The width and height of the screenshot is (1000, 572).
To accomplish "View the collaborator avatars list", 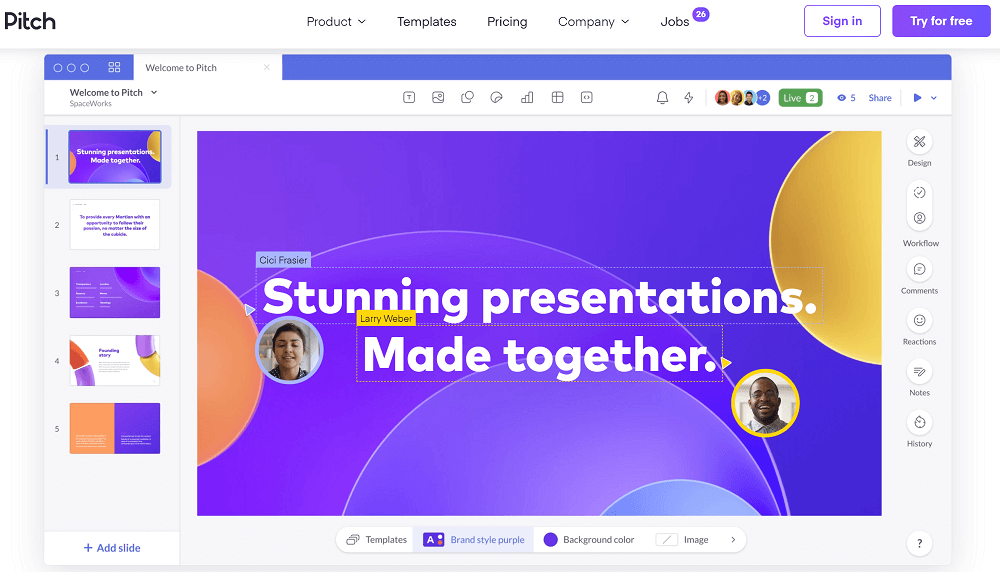I will tap(742, 98).
